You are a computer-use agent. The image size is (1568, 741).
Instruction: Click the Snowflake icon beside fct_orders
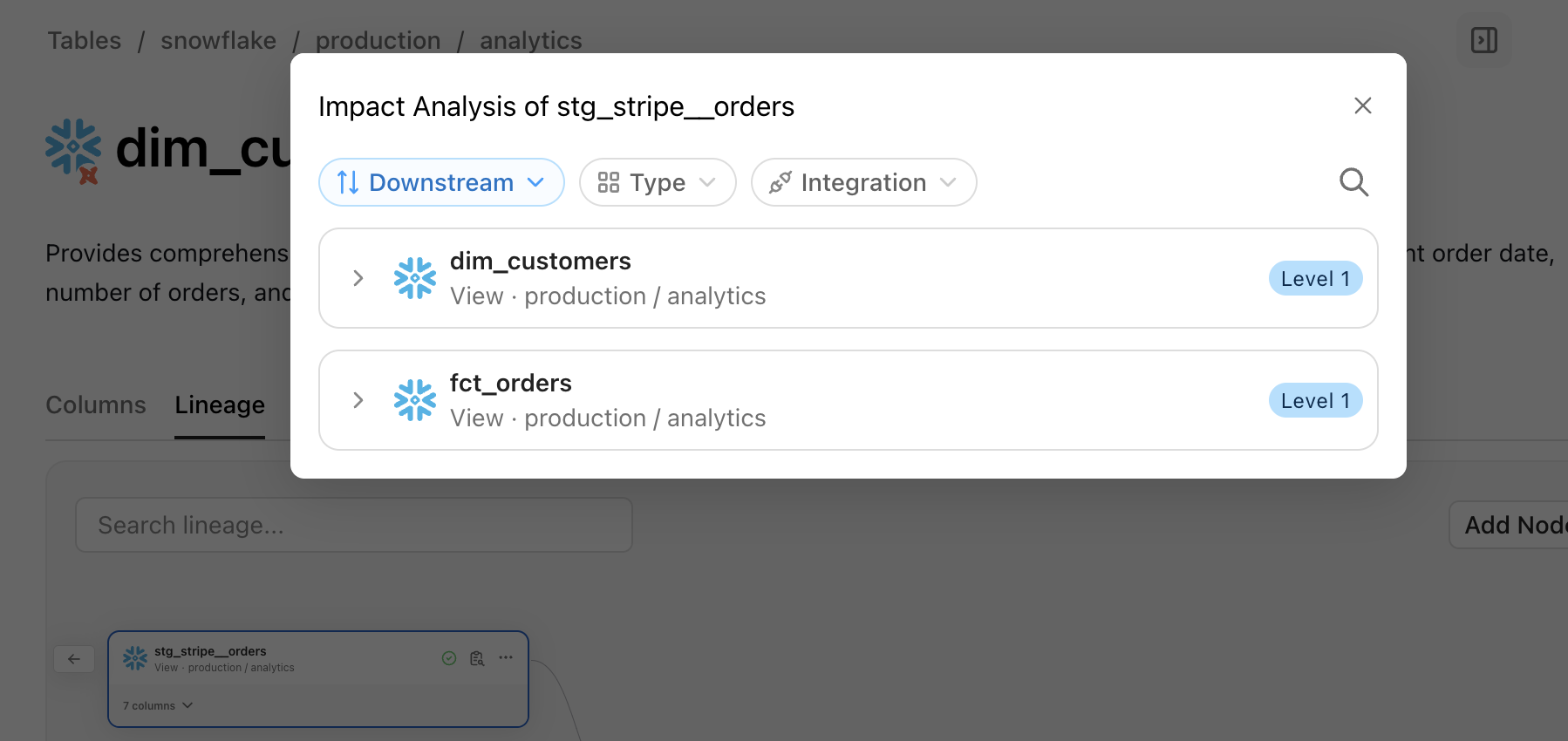(x=414, y=400)
